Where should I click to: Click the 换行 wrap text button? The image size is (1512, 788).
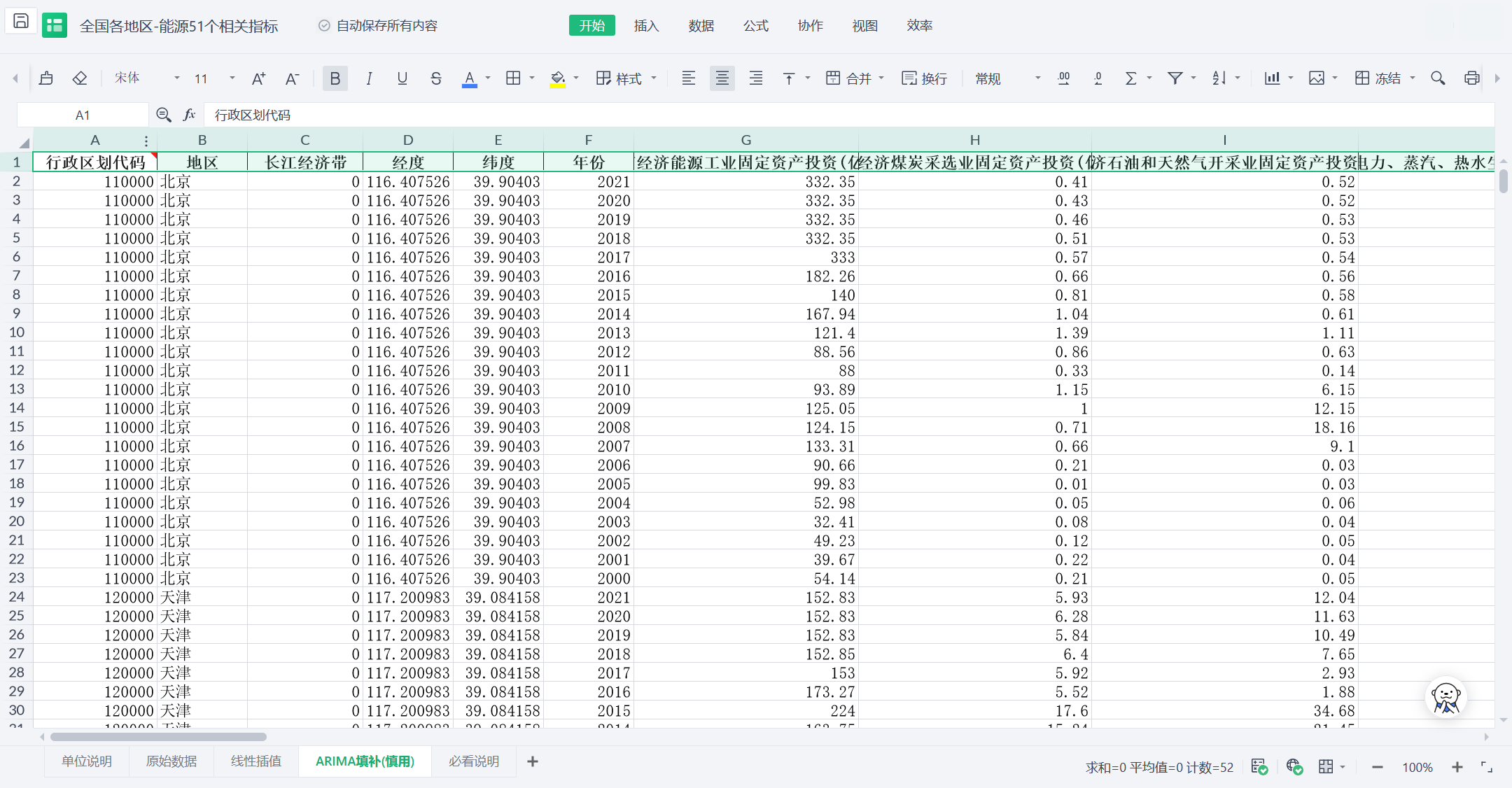pos(925,78)
